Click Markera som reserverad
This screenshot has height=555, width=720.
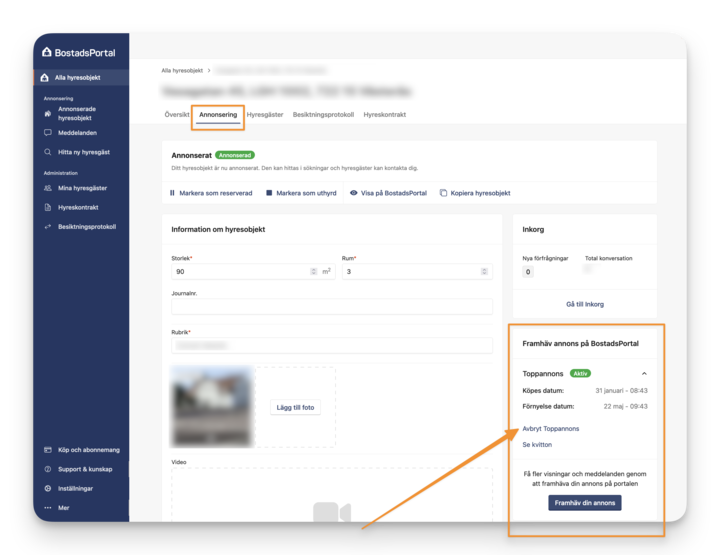(216, 193)
